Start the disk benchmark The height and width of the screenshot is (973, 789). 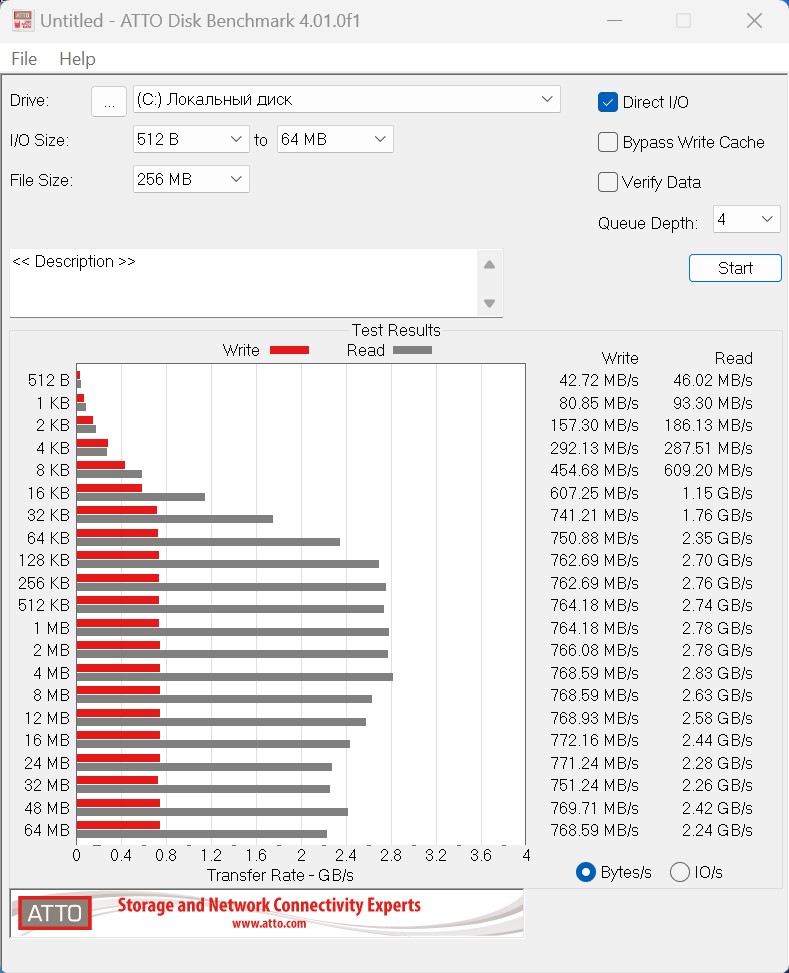click(x=735, y=268)
